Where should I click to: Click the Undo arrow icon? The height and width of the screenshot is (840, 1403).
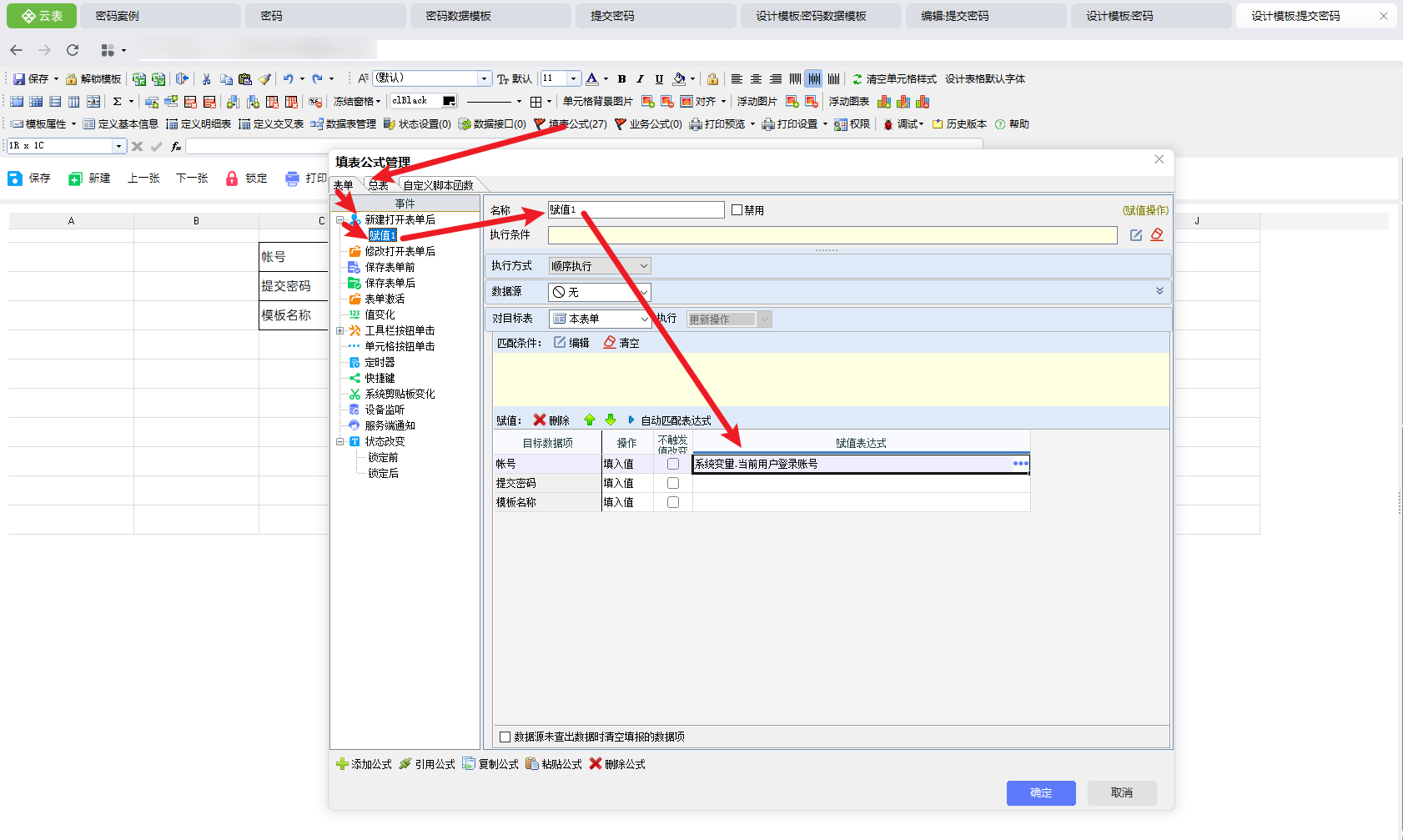[x=288, y=79]
